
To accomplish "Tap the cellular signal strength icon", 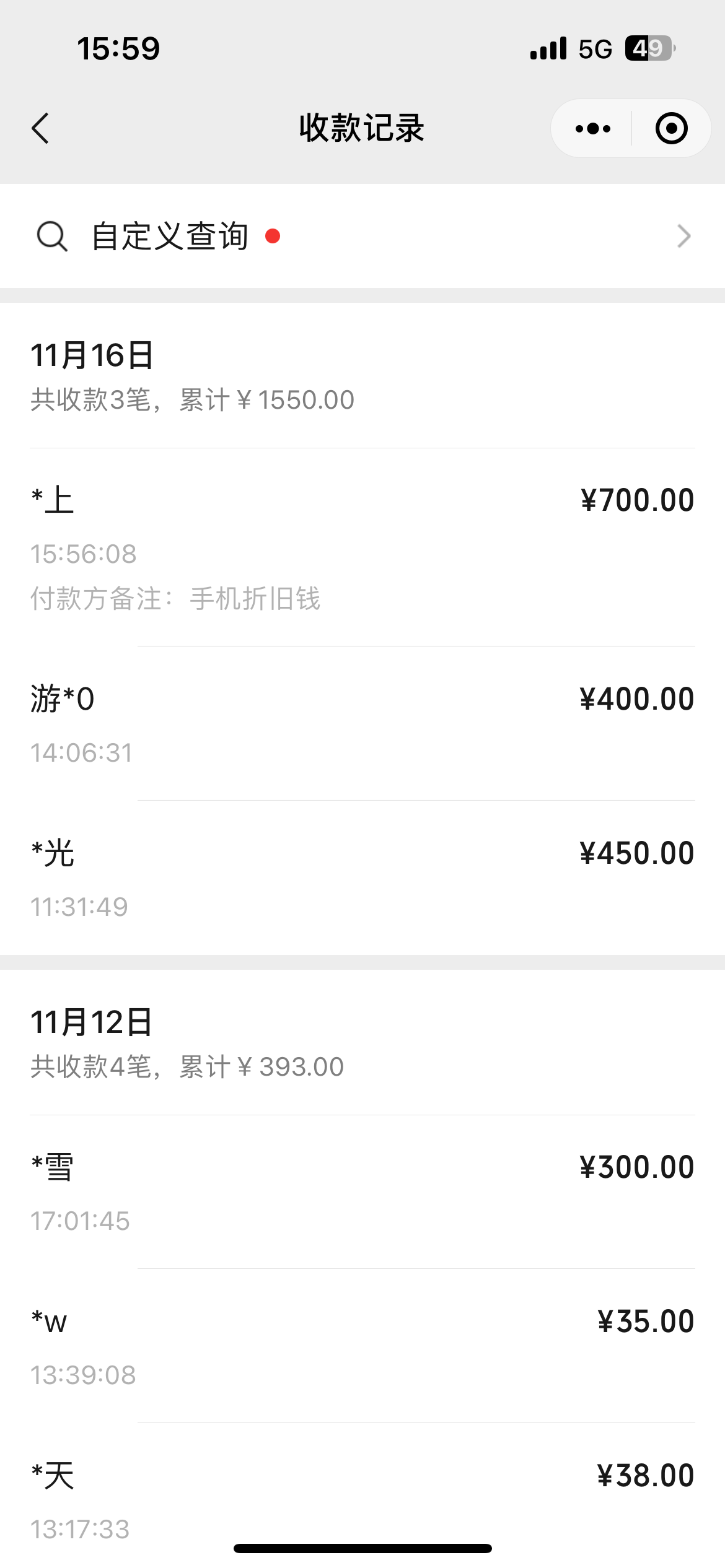I will pyautogui.click(x=548, y=48).
